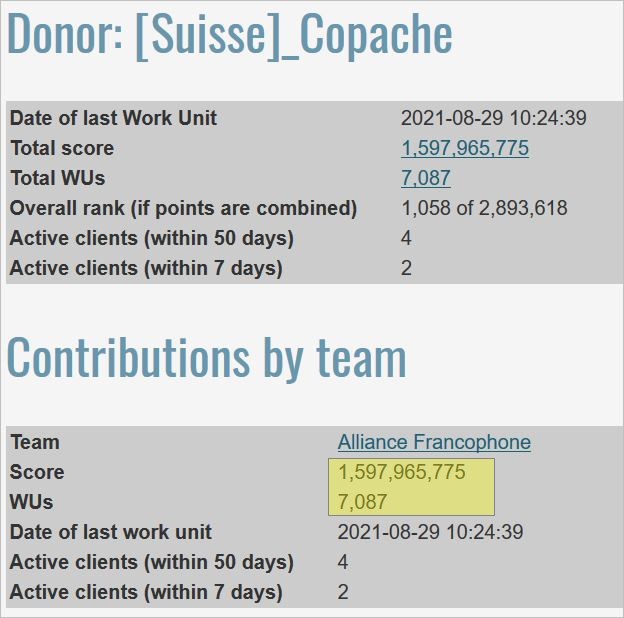624x618 pixels.
Task: Click the rank value 1,058 of 2,893,618
Action: pos(484,208)
